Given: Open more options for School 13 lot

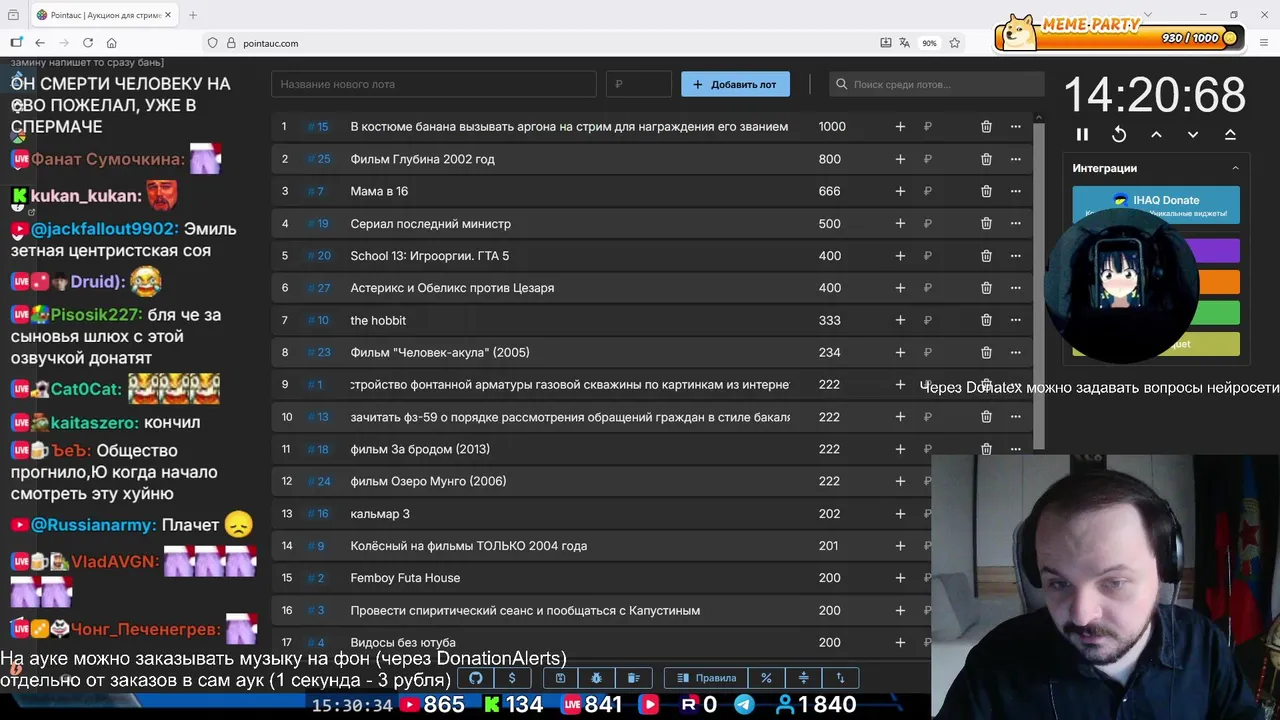Looking at the screenshot, I should coord(1016,256).
